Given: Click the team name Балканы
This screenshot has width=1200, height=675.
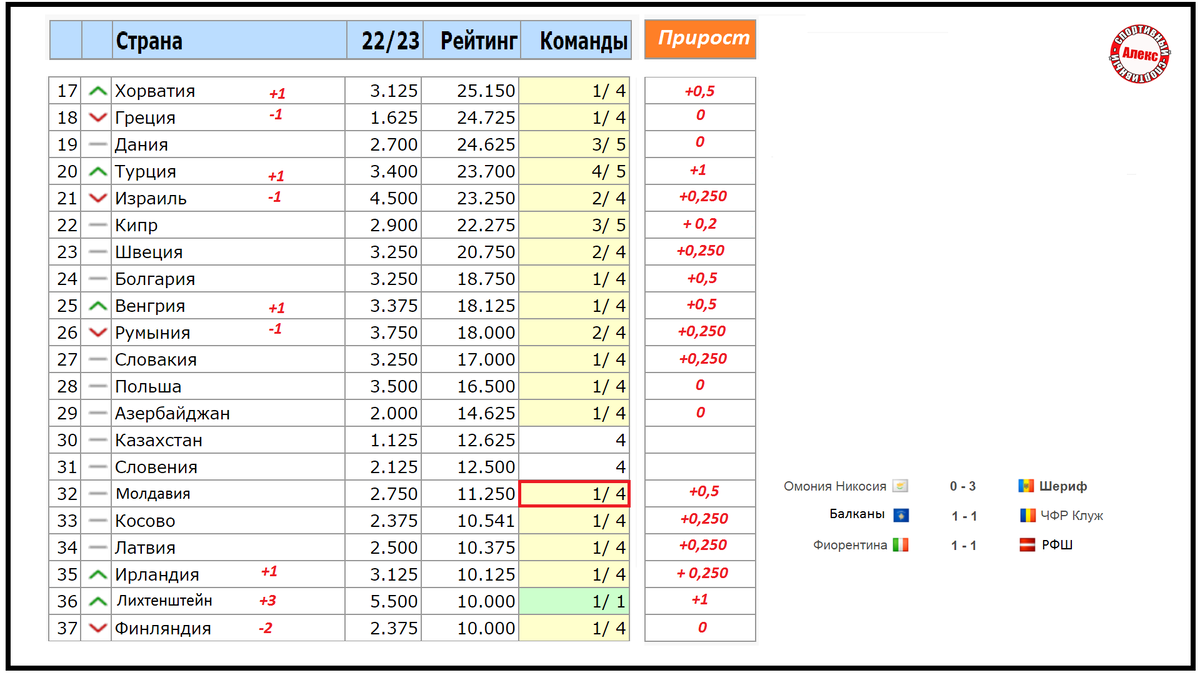Looking at the screenshot, I should [857, 516].
